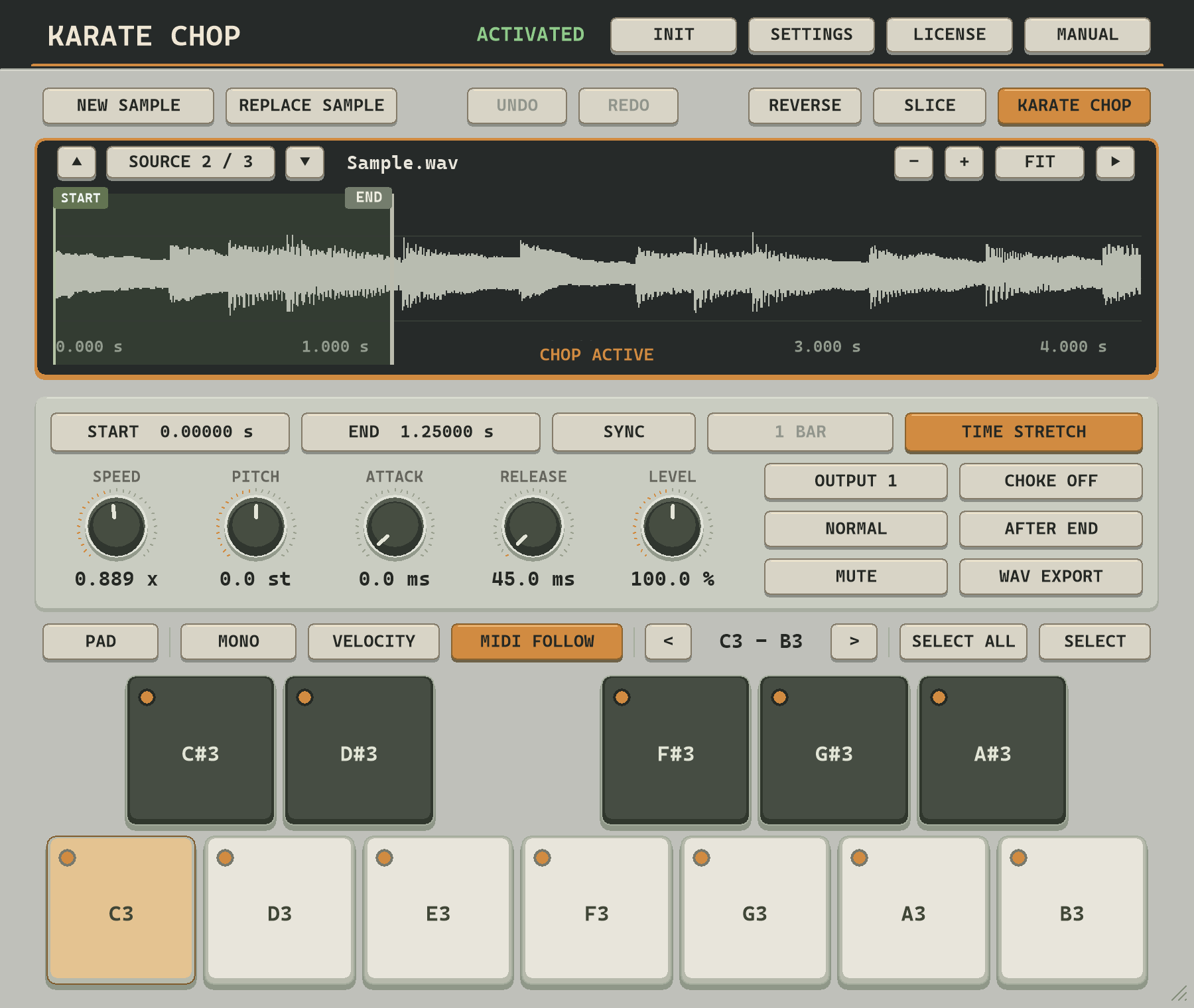Disable MIDI Follow mode
The image size is (1194, 1008).
pyautogui.click(x=537, y=641)
